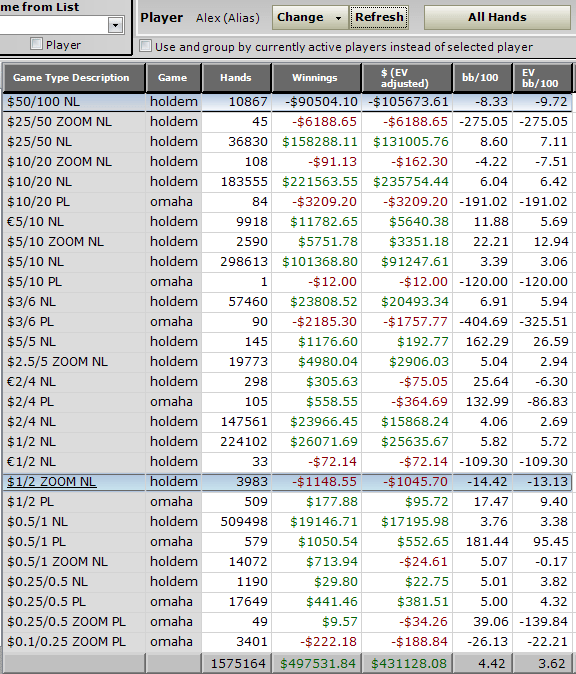The height and width of the screenshot is (674, 576).
Task: Enable use and group by active players checkbox
Action: pos(145,46)
